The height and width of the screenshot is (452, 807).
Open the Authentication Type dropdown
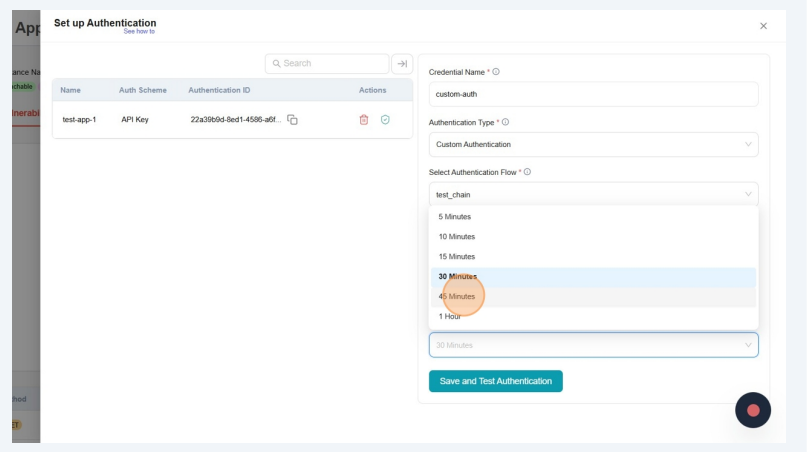point(593,144)
